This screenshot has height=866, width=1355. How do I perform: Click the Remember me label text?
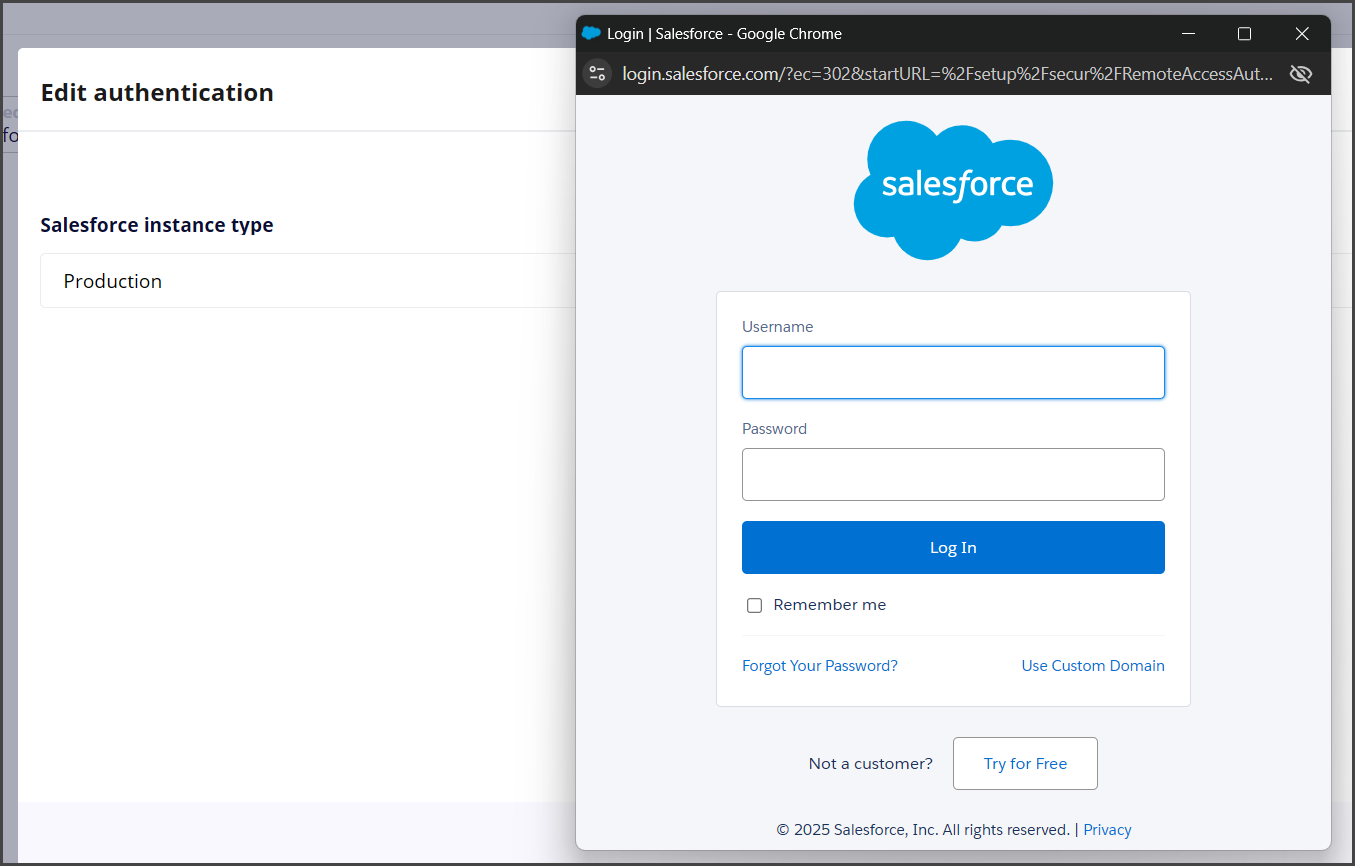pyautogui.click(x=829, y=605)
